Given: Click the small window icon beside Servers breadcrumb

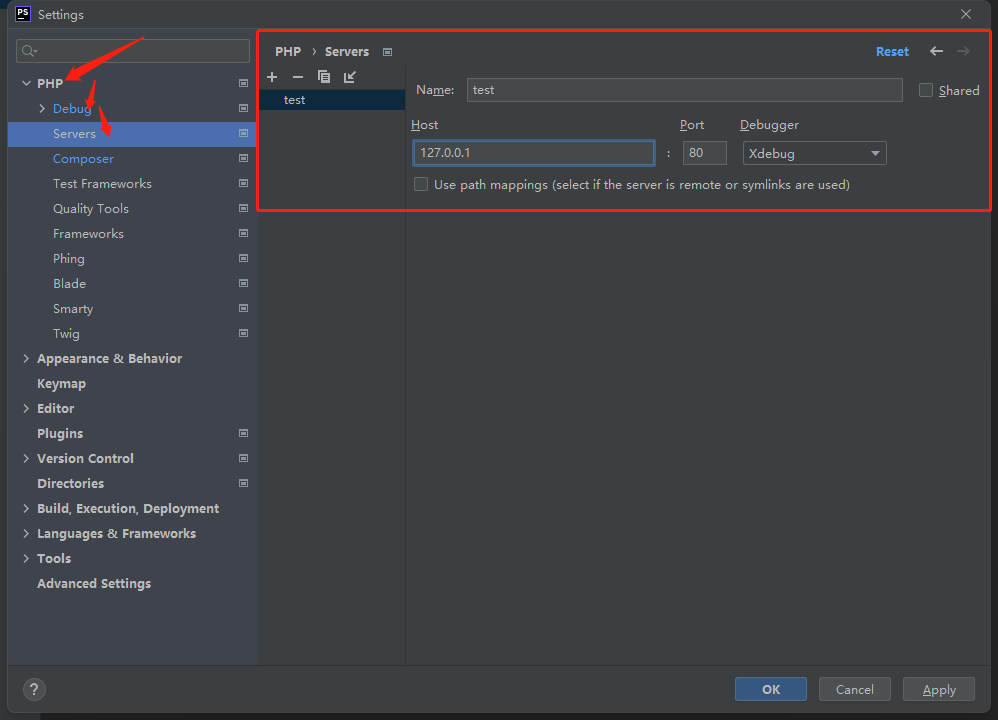Looking at the screenshot, I should coord(387,51).
